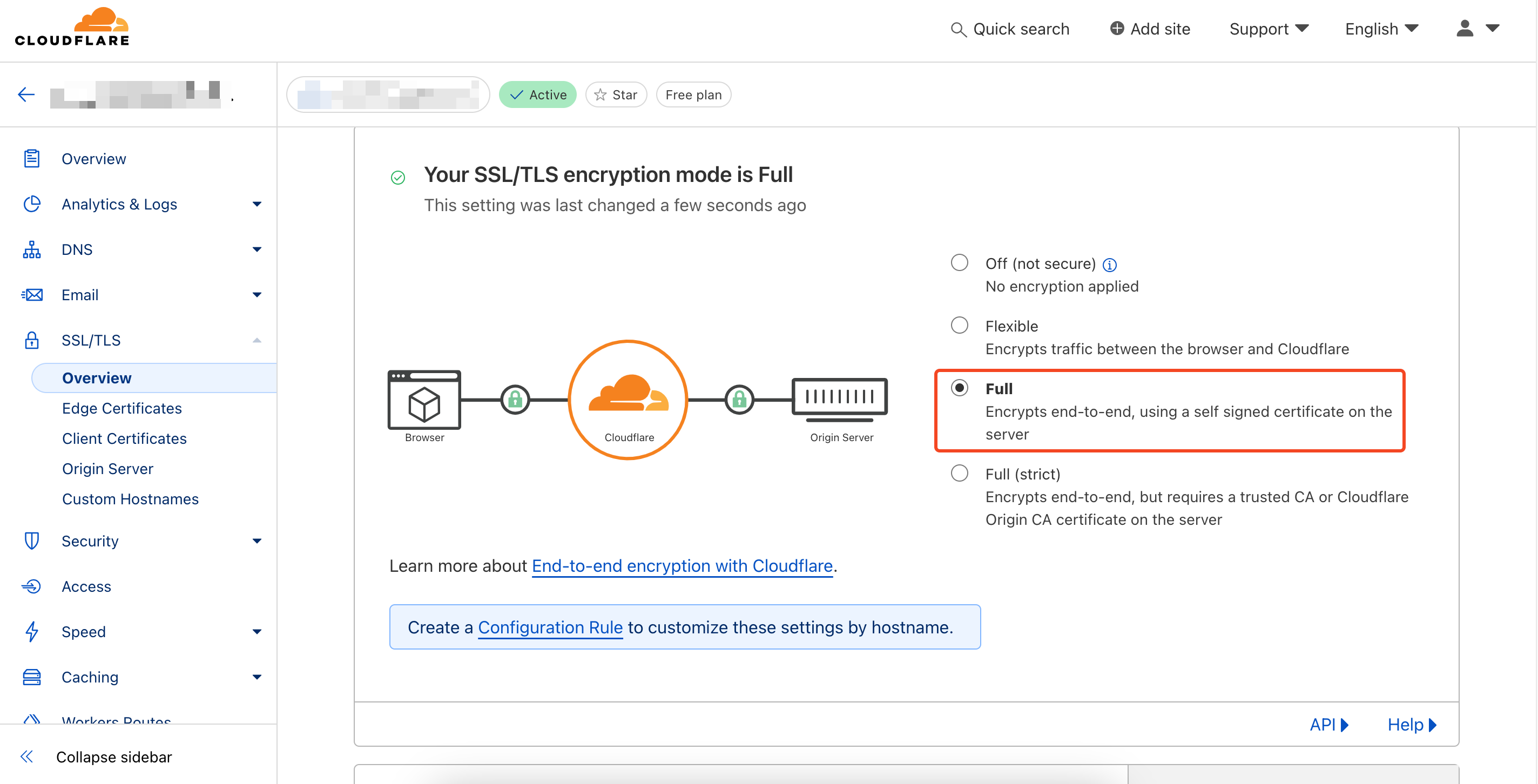Click the Origin Server menu item

click(x=108, y=468)
